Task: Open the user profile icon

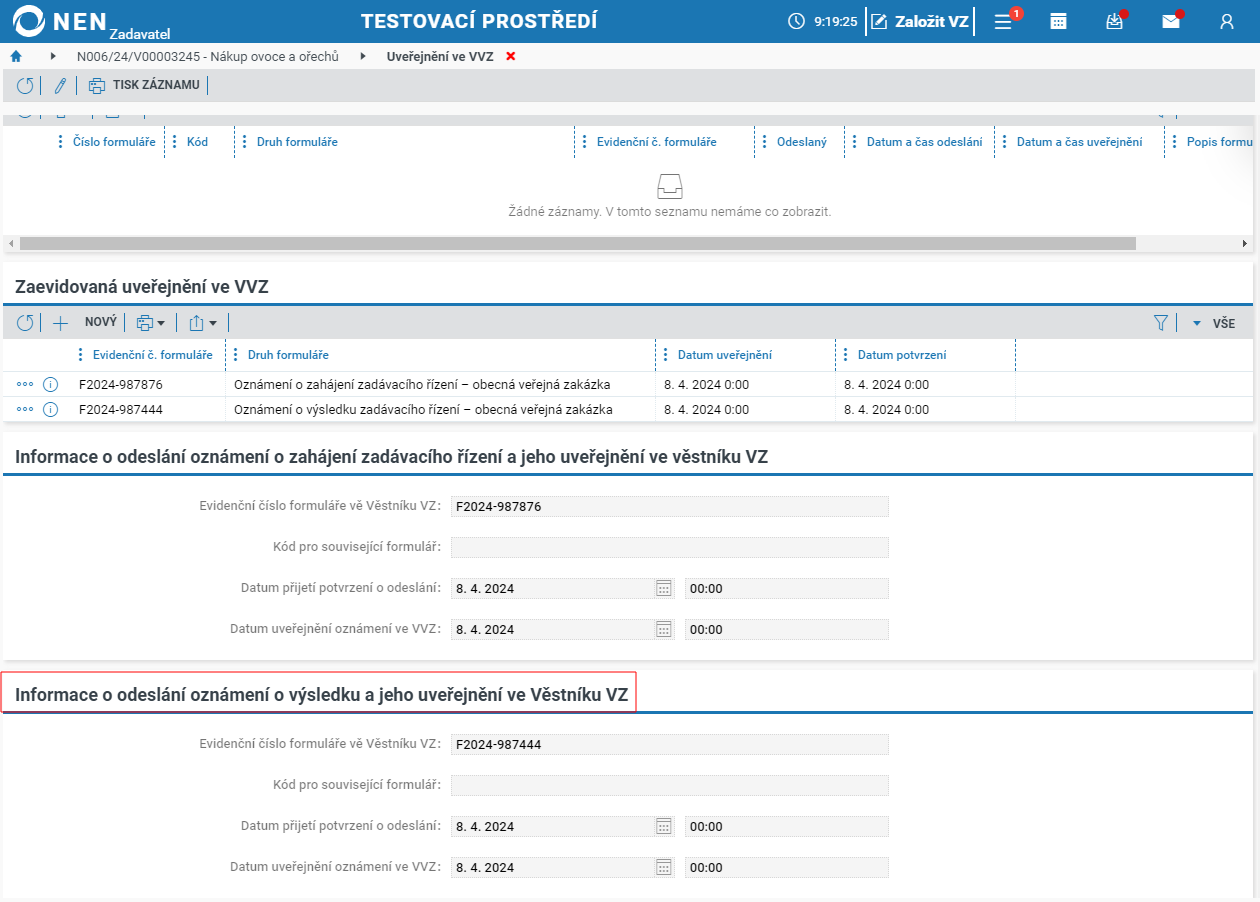Action: [1227, 21]
